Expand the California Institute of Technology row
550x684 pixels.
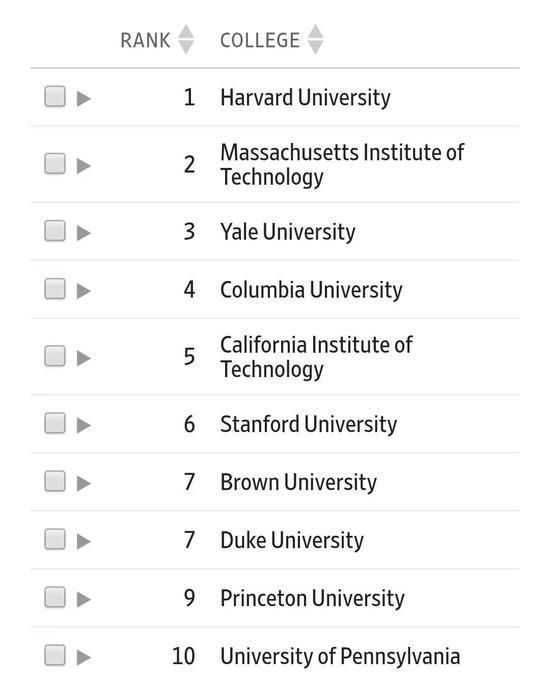pyautogui.click(x=83, y=359)
